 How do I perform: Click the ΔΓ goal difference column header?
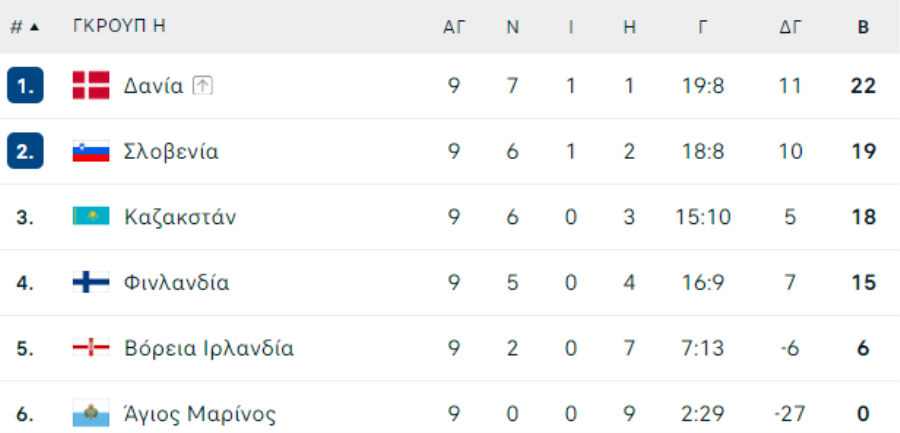(790, 27)
